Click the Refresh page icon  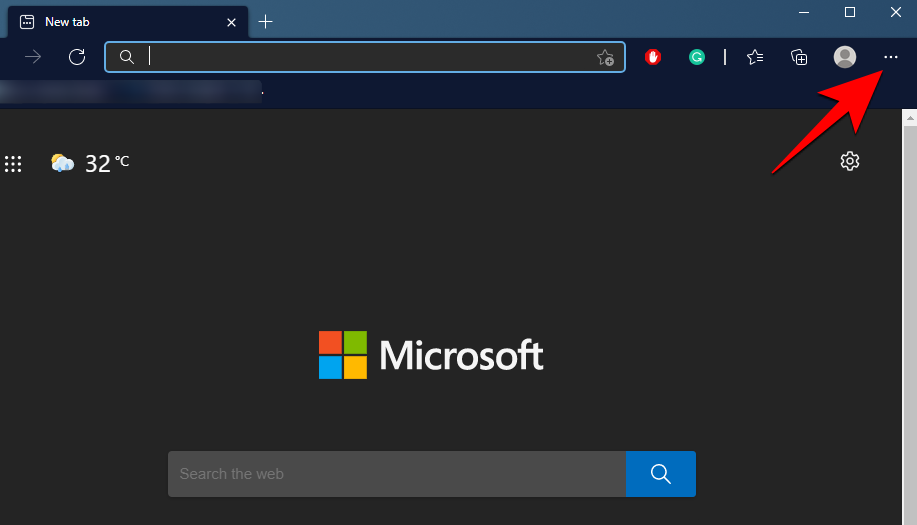77,57
